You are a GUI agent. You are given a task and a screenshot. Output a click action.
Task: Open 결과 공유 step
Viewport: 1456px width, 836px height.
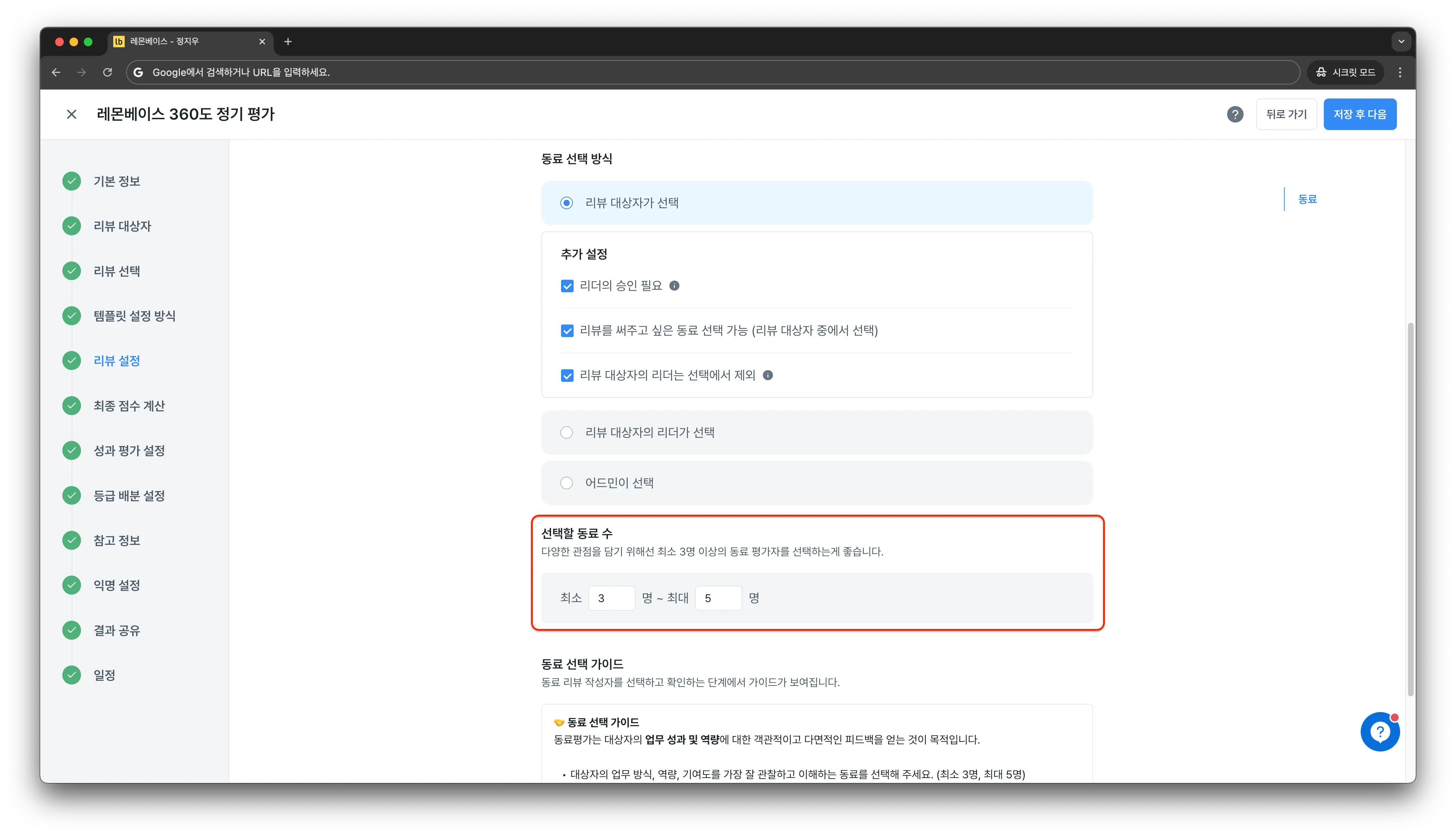click(116, 630)
